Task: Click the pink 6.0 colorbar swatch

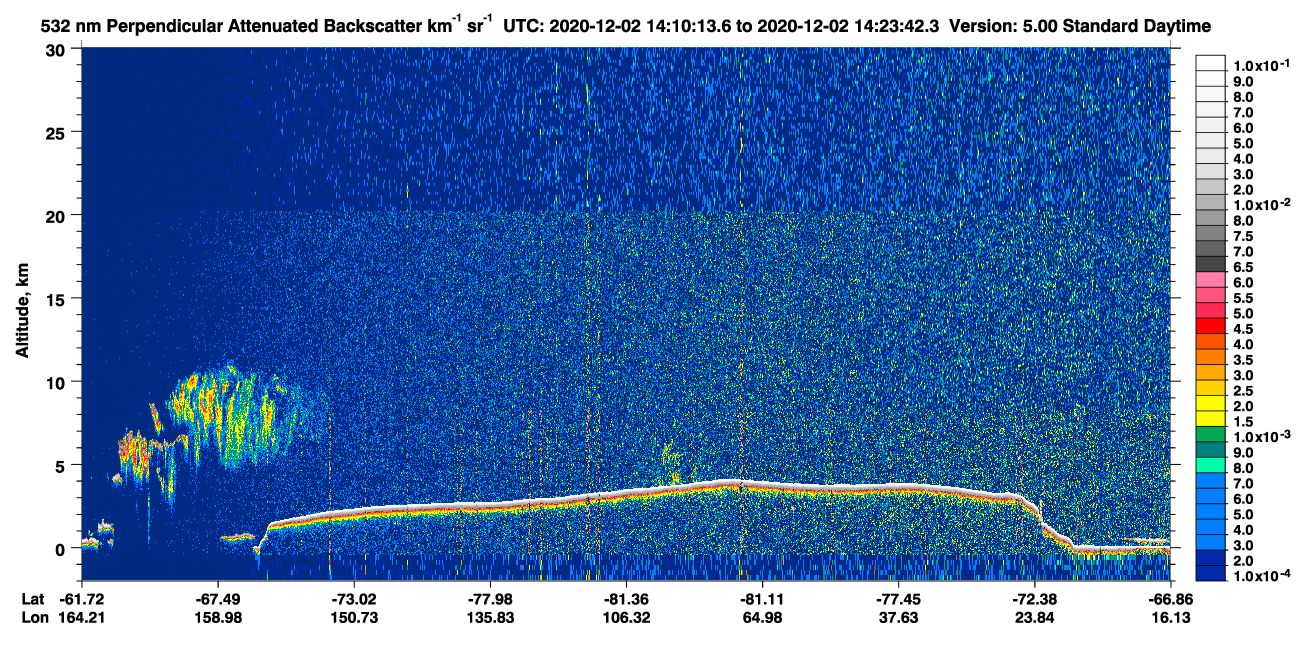Action: pyautogui.click(x=1210, y=282)
